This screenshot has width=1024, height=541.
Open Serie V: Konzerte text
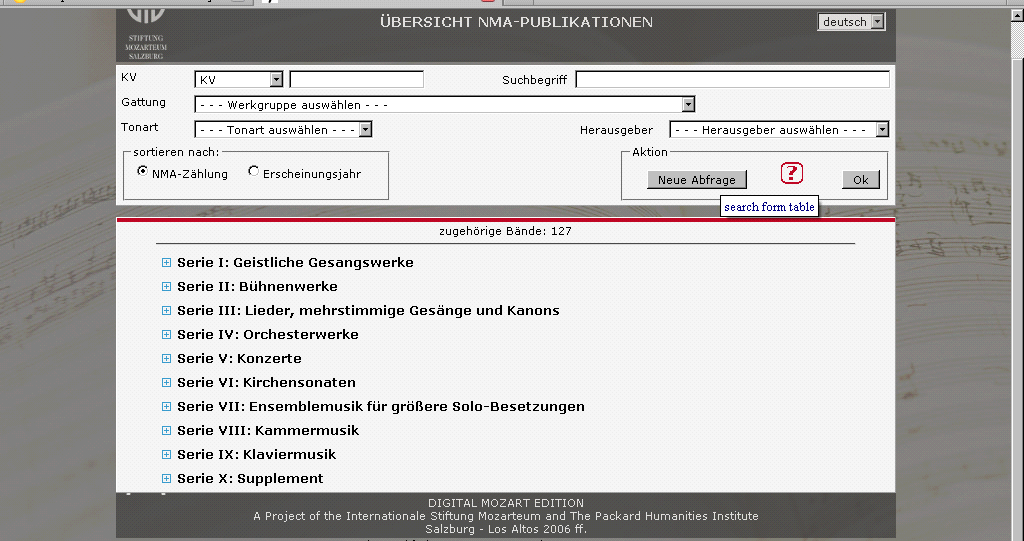pyautogui.click(x=239, y=359)
